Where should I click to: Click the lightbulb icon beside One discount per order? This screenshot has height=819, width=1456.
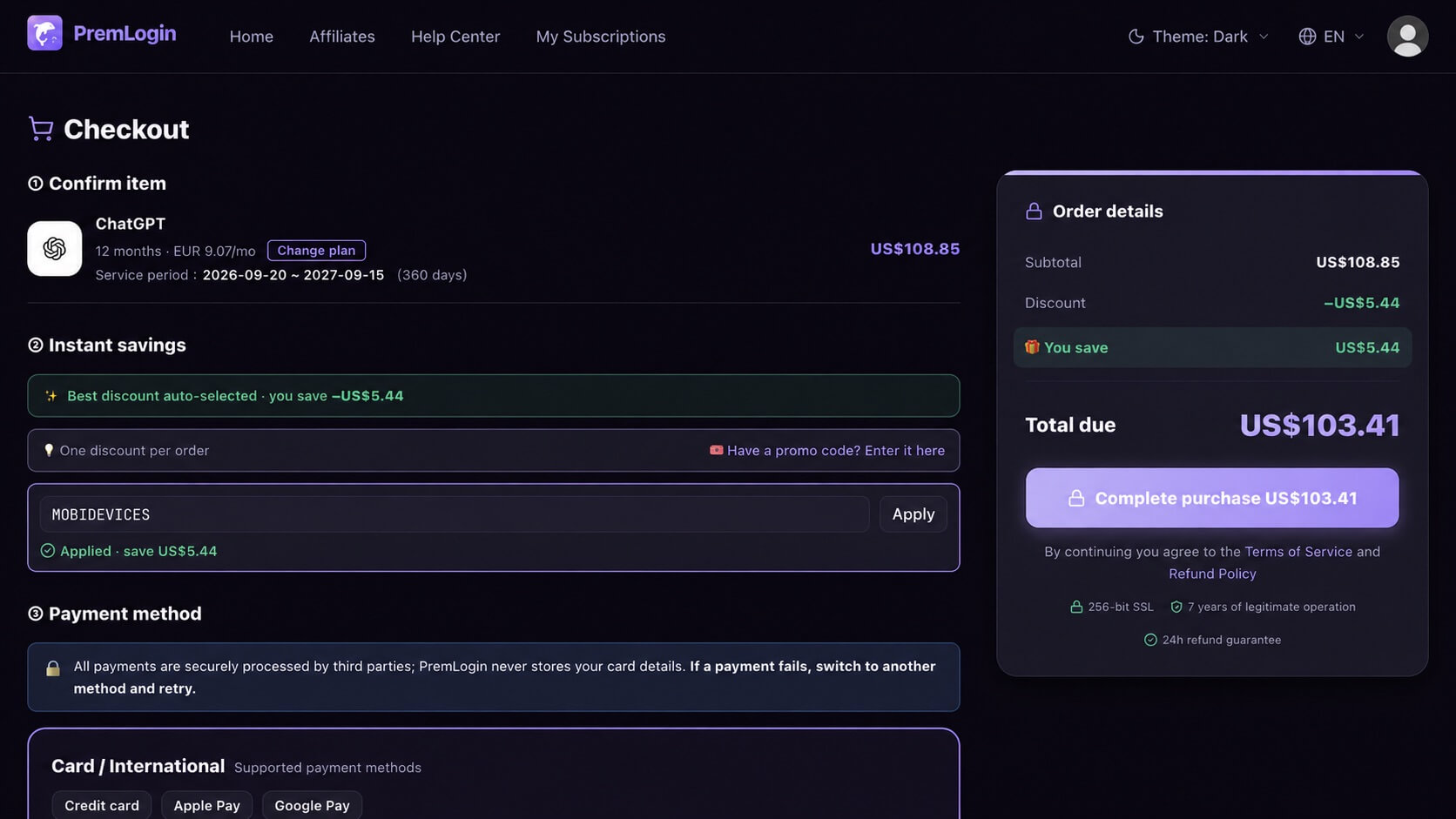(49, 450)
